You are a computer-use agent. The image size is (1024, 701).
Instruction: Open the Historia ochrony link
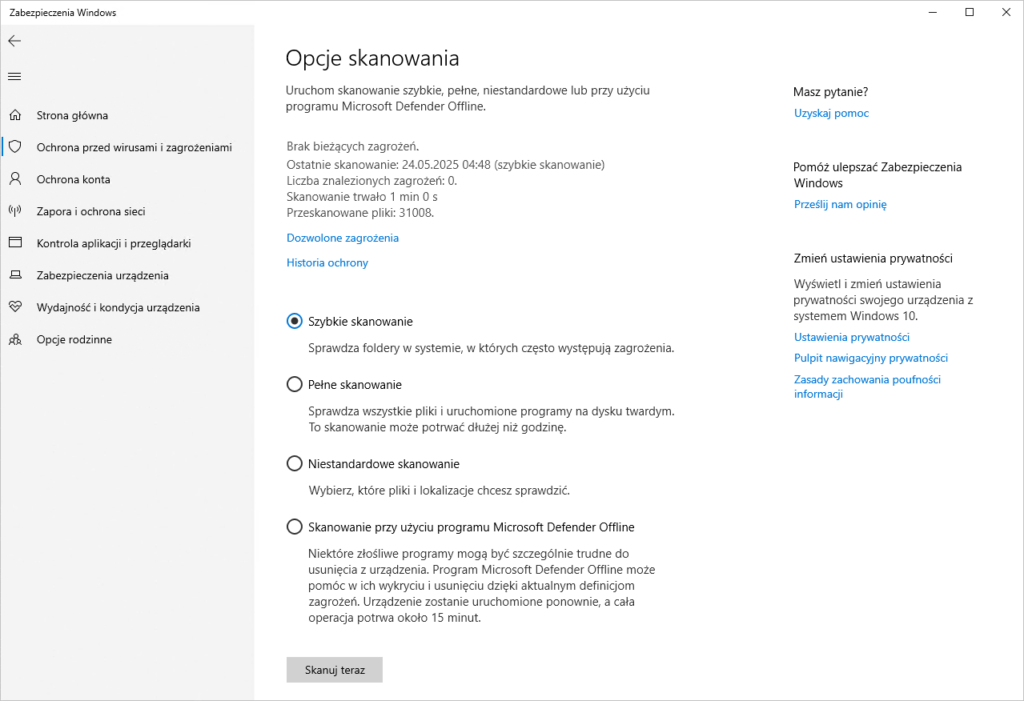click(327, 263)
